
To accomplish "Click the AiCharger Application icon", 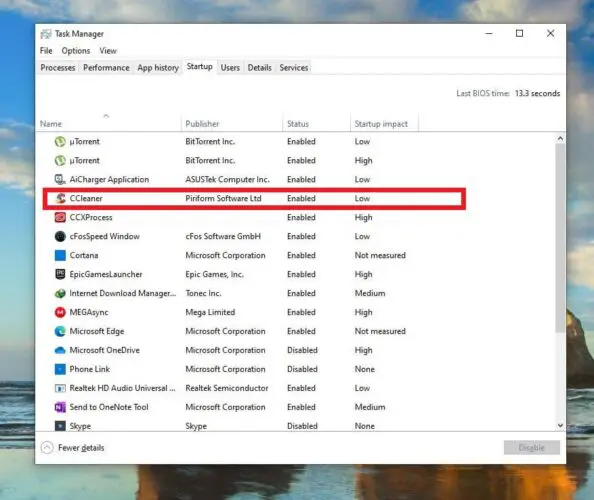I will click(x=60, y=180).
